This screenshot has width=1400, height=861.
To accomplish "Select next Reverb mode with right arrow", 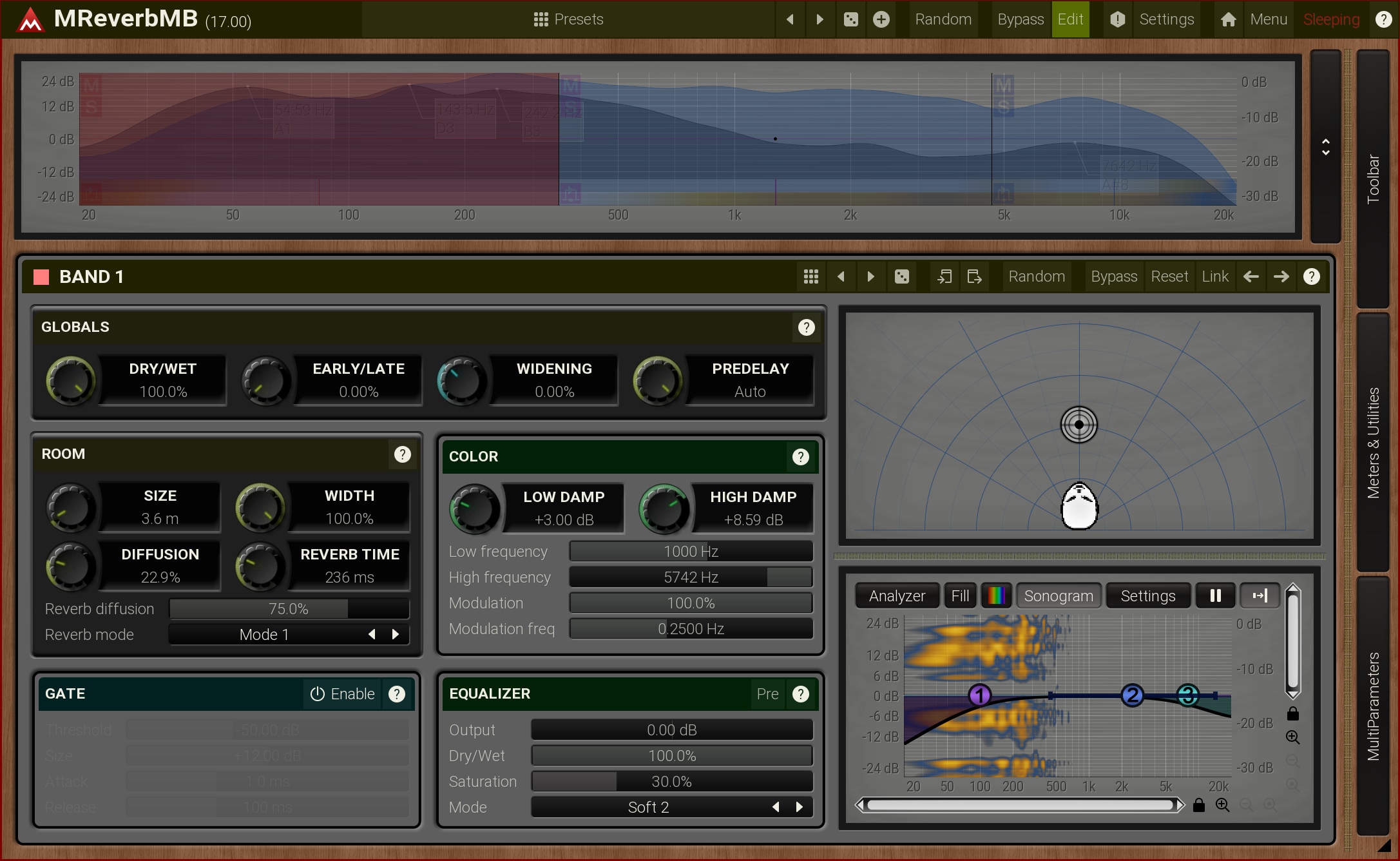I will pyautogui.click(x=396, y=634).
